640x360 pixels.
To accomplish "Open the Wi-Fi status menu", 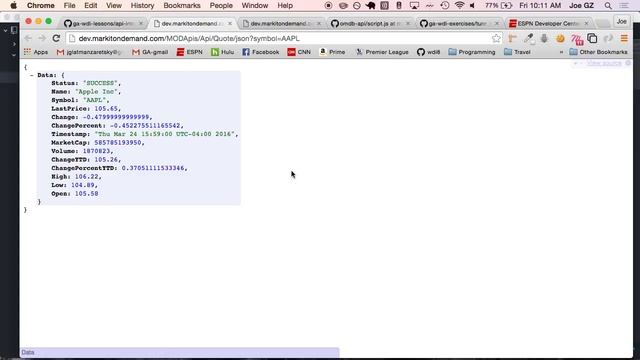I will pos(459,6).
